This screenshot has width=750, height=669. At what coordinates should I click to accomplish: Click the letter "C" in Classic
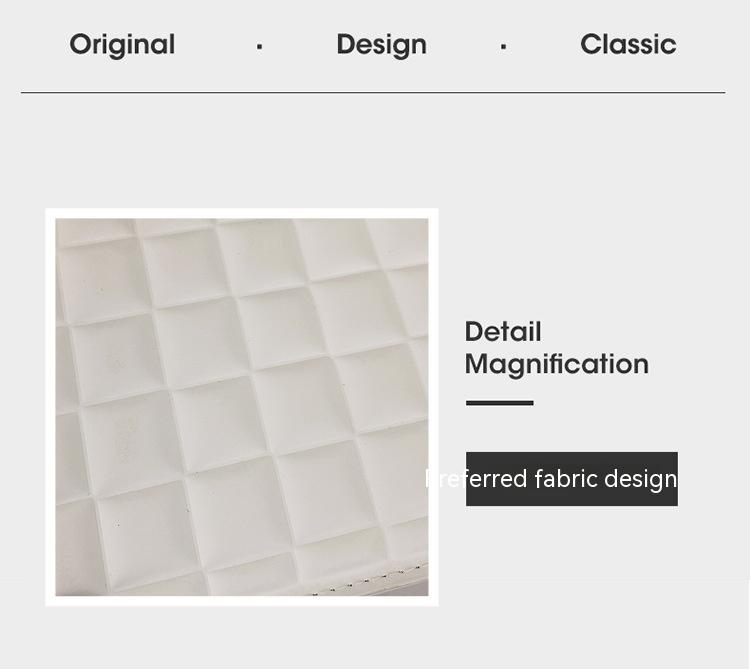[592, 44]
